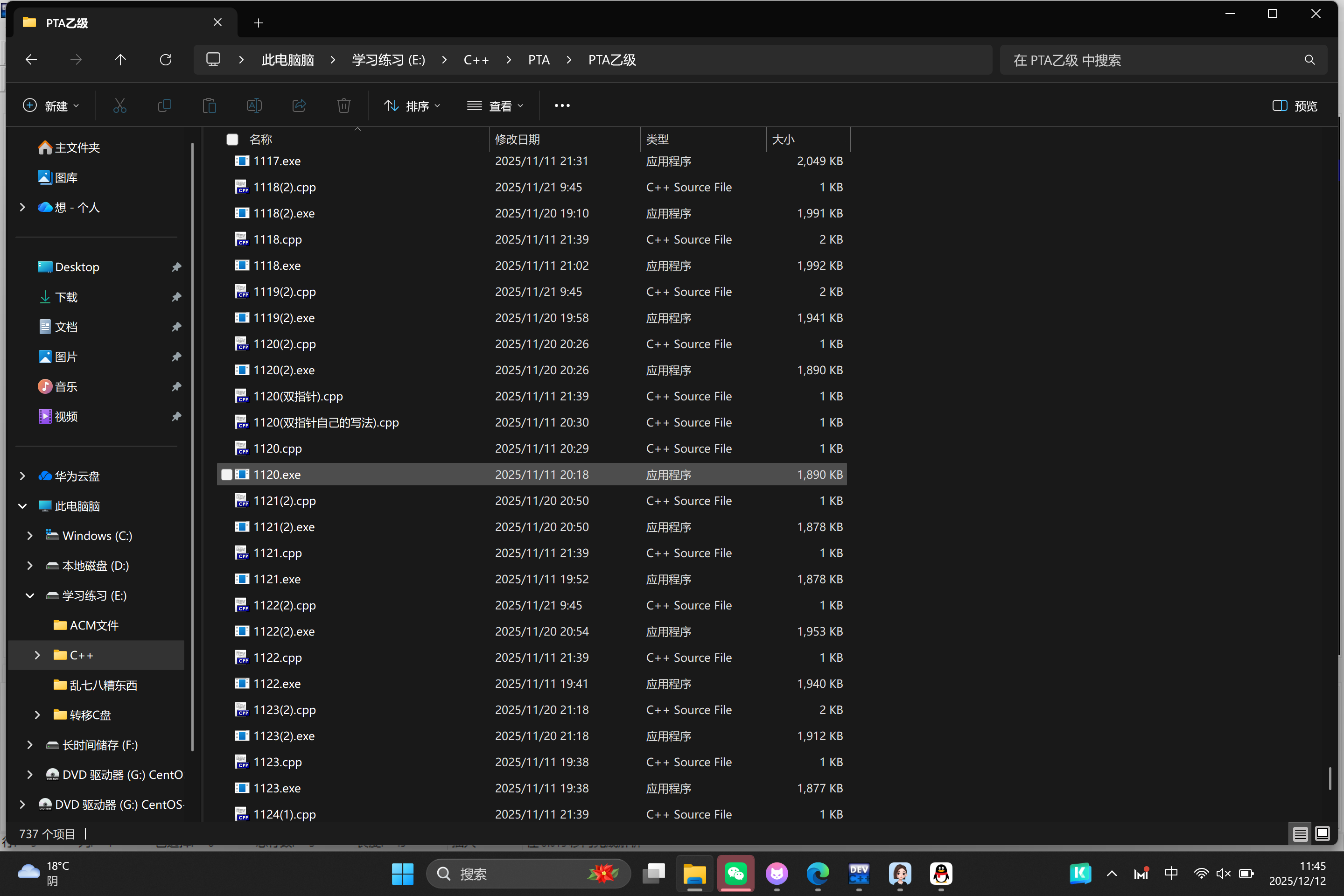This screenshot has height=896, width=1344.
Task: Click the Refresh icon beside address bar
Action: coord(166,60)
